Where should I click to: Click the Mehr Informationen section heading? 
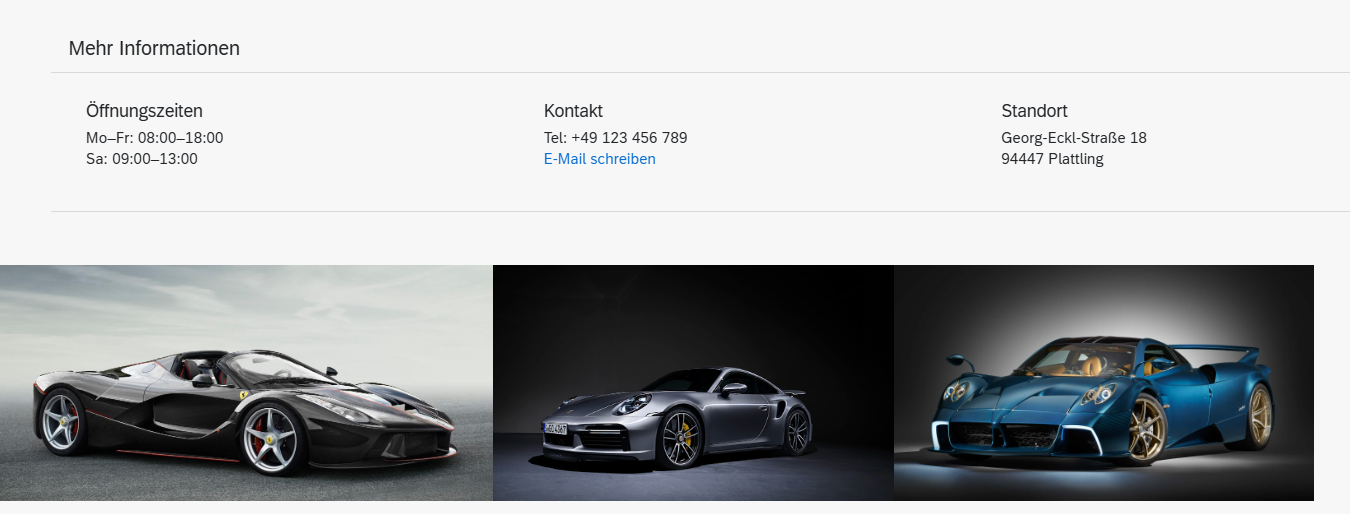coord(154,48)
